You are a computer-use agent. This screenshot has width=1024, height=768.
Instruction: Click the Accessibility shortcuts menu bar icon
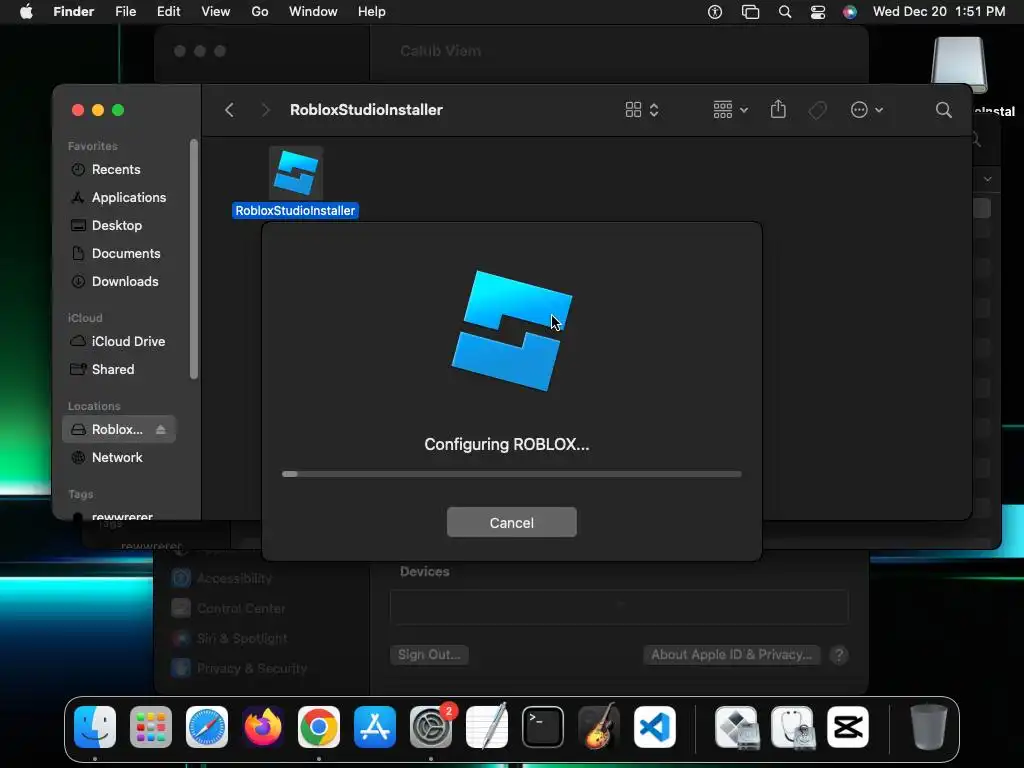(x=715, y=12)
